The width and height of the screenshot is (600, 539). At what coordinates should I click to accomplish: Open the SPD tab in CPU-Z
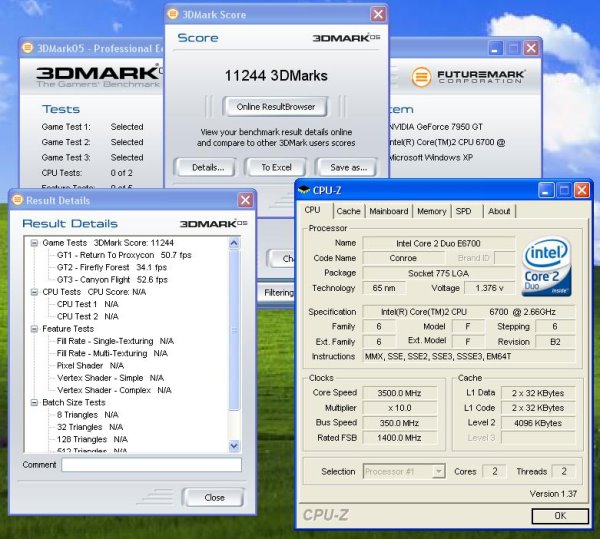coord(463,211)
